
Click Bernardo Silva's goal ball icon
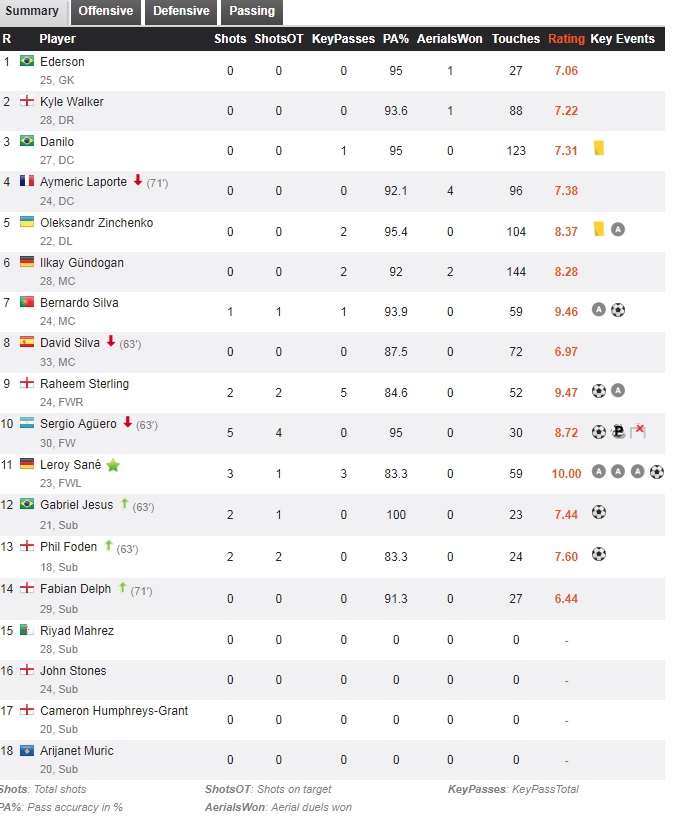click(618, 310)
